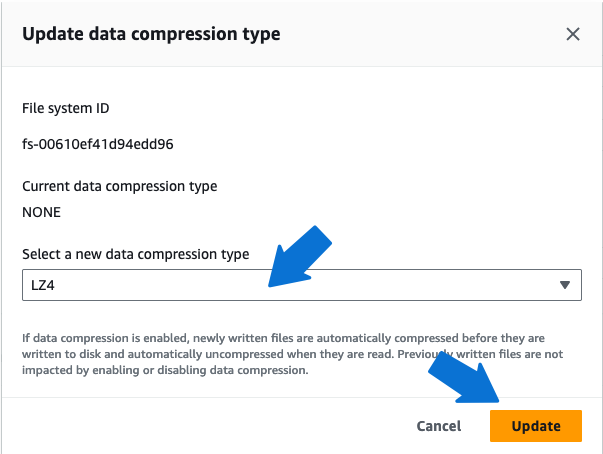Open the LZ4 compression type combo box
Screen dimensions: 603x454
(x=300, y=285)
